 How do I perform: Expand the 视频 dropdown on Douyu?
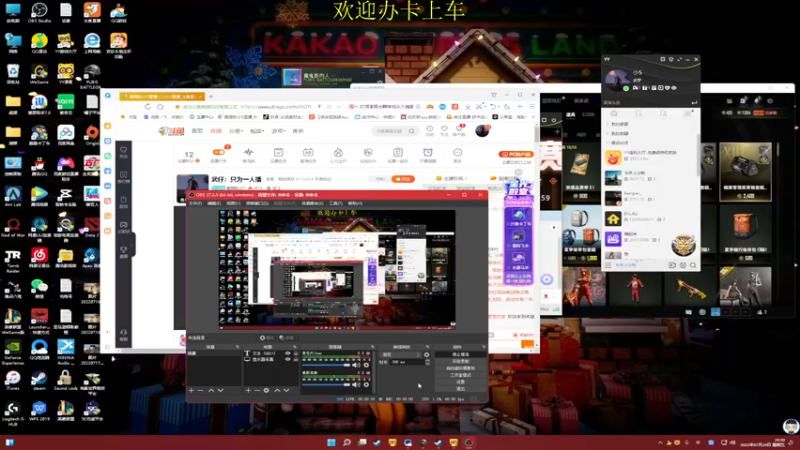click(x=257, y=131)
